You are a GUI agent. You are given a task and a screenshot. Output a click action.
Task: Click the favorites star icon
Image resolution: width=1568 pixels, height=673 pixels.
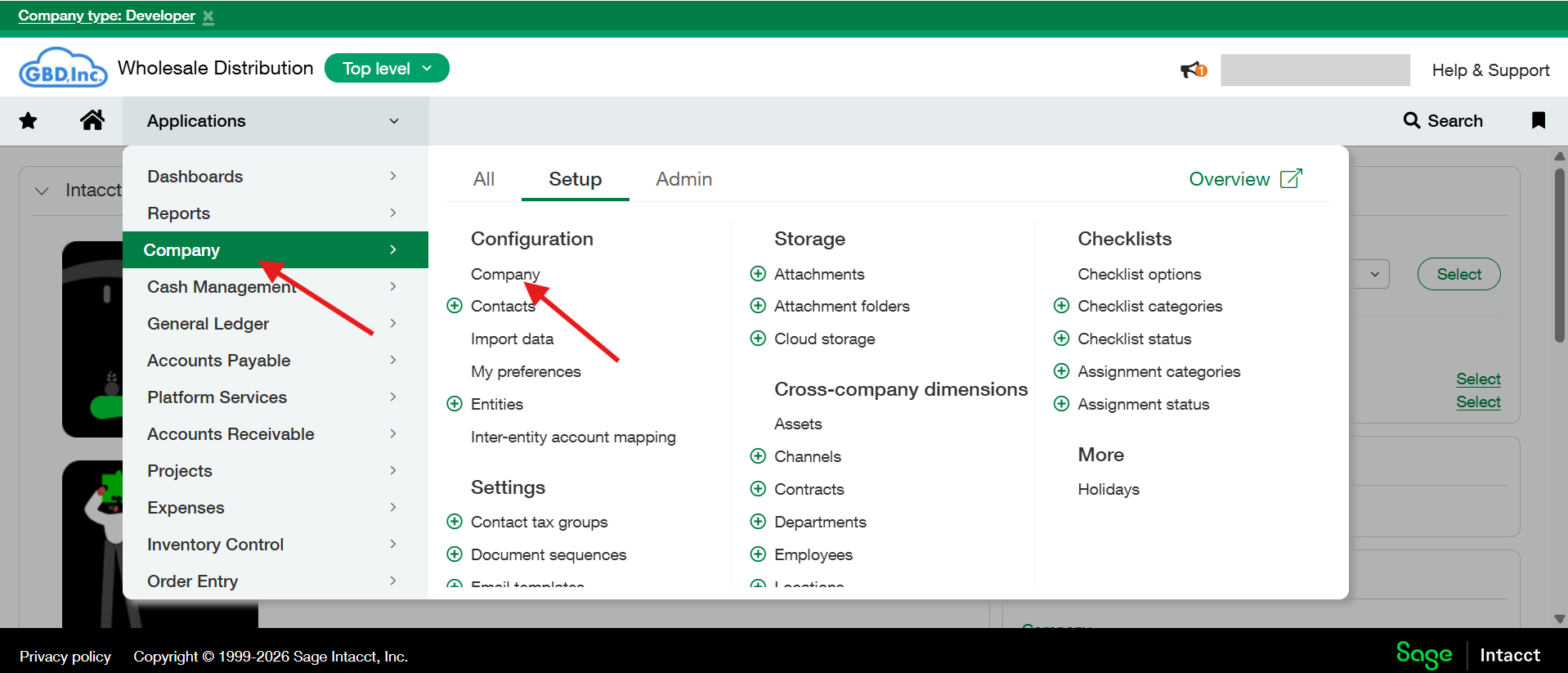pos(28,121)
